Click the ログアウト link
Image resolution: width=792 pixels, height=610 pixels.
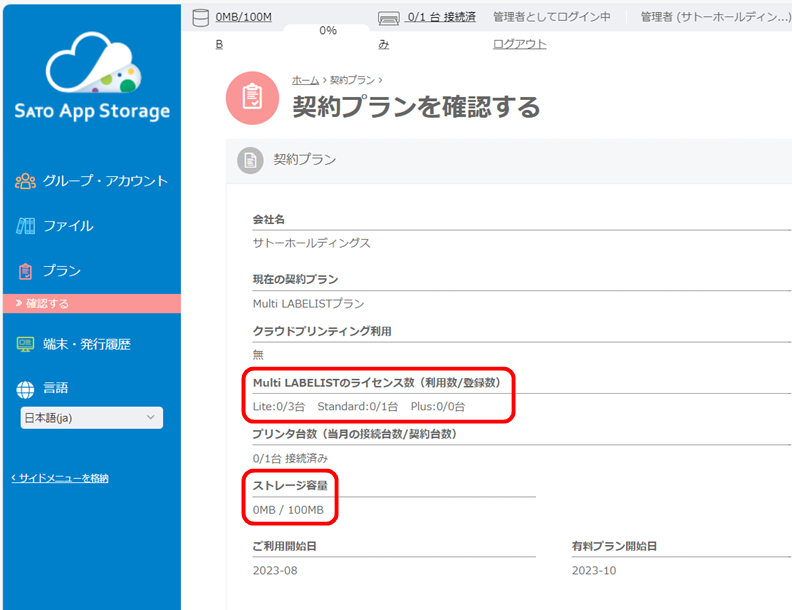pos(519,44)
